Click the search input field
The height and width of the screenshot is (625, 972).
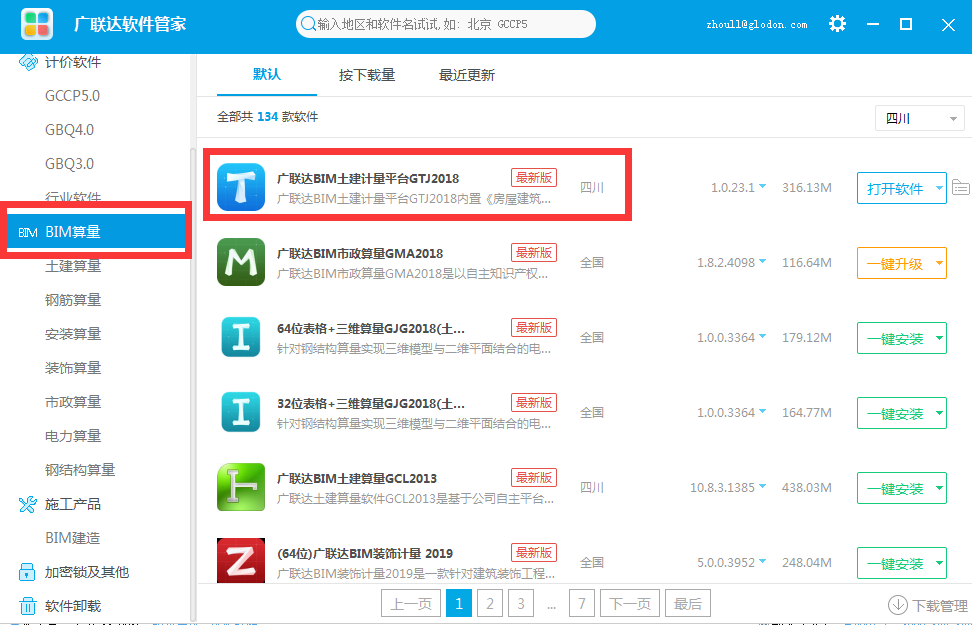click(446, 24)
